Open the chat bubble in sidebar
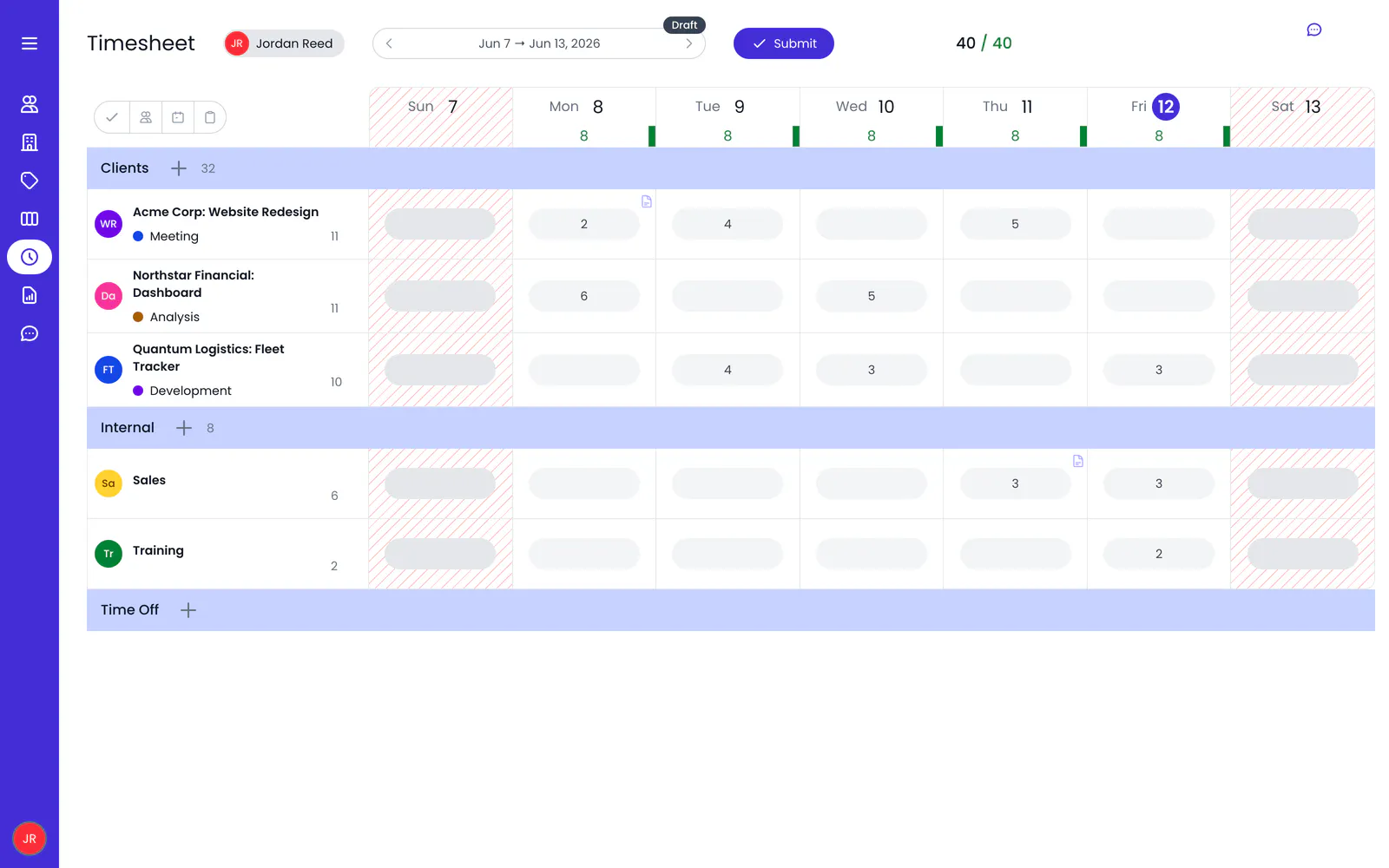 30,333
